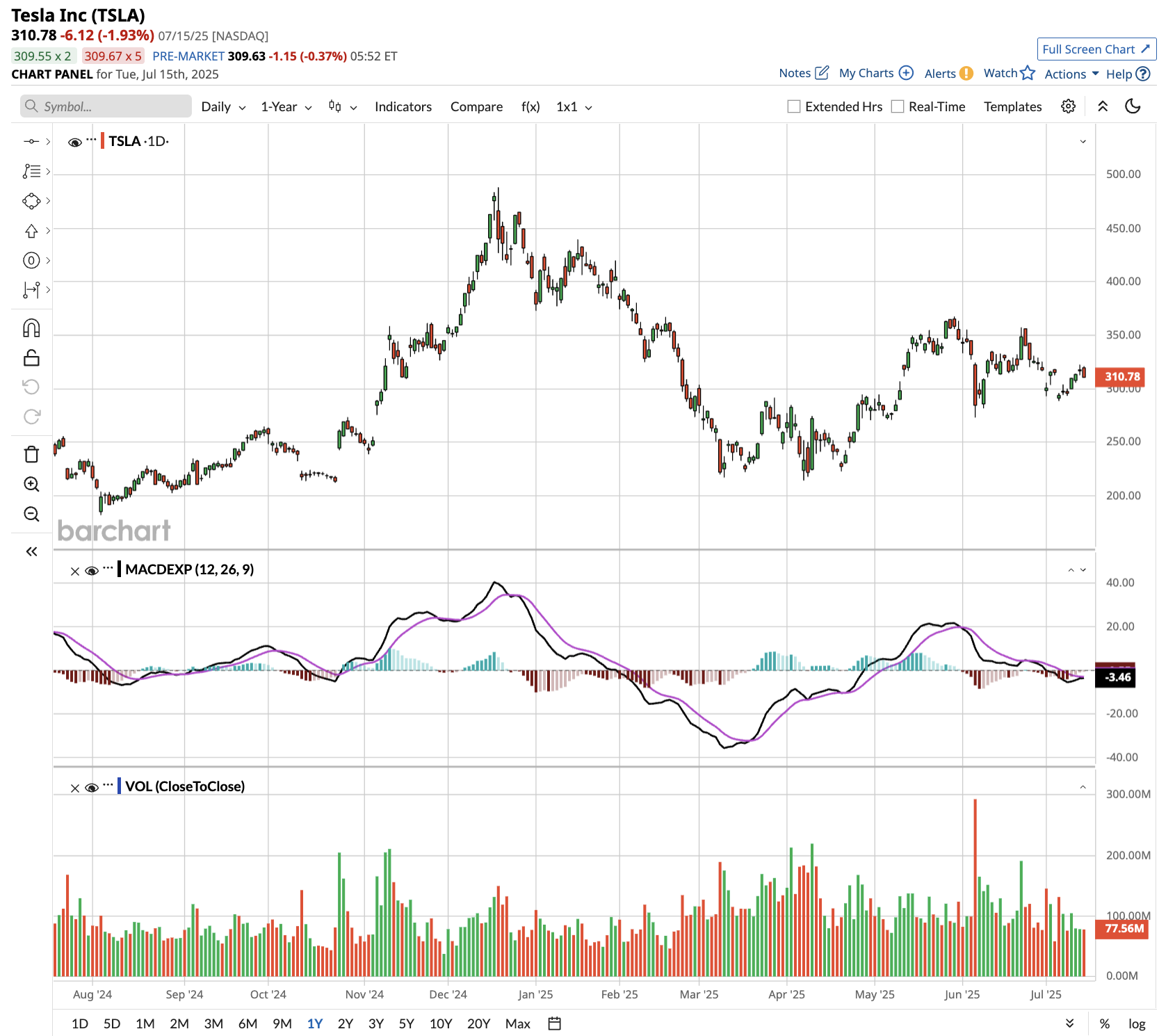Click the undo arrow icon
Viewport: 1175px width, 1036px height.
click(x=31, y=387)
